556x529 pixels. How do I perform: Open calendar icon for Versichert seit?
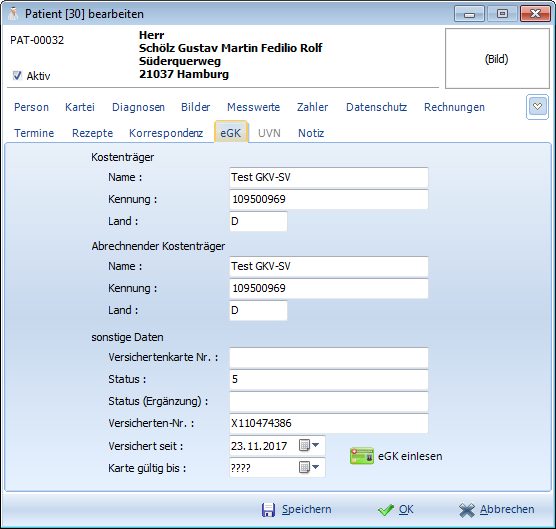click(304, 445)
